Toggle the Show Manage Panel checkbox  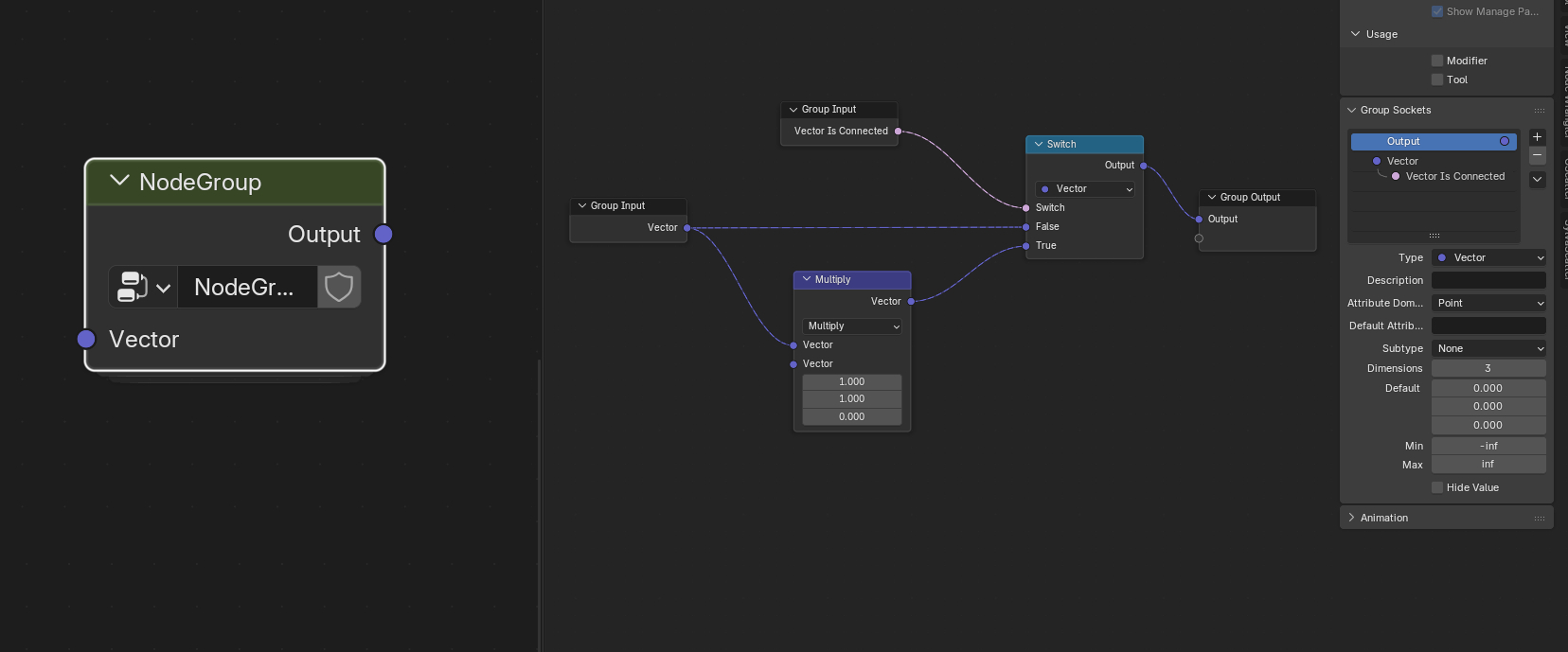pyautogui.click(x=1437, y=11)
